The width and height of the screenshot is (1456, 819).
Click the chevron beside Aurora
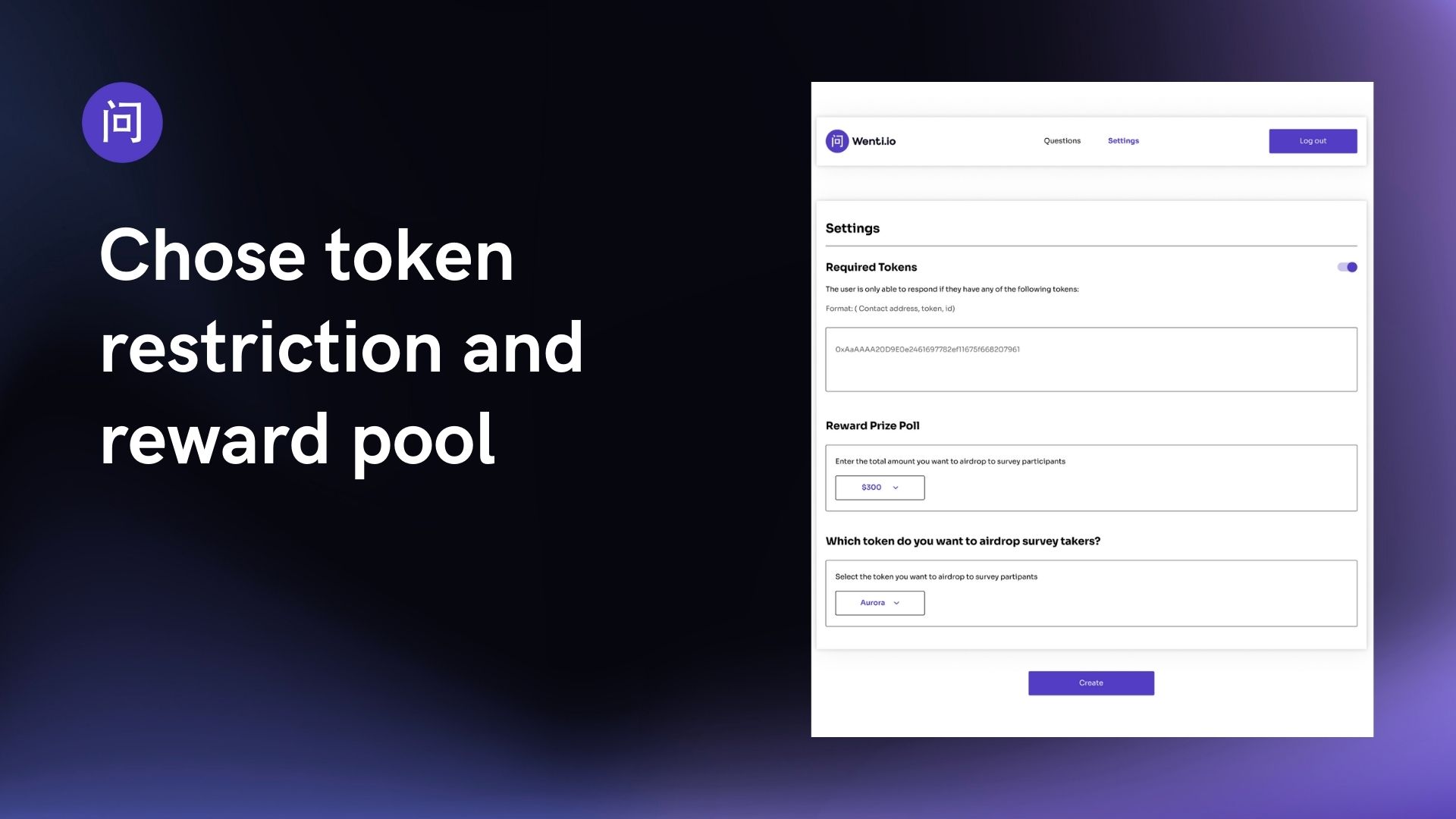pos(896,603)
